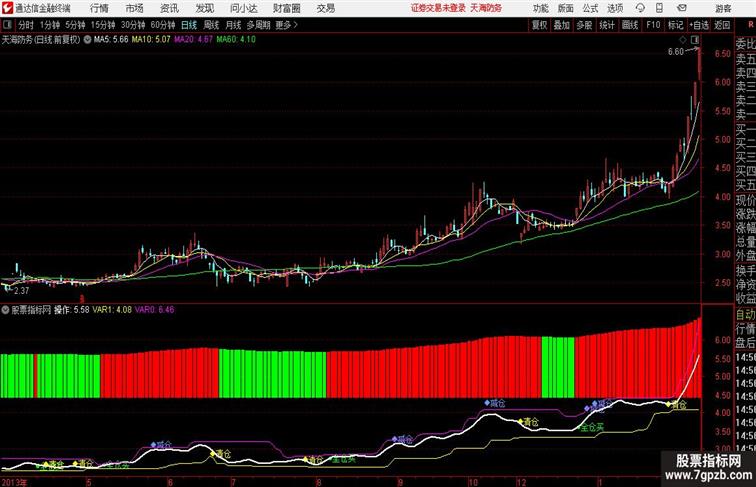Toggle the panel layout icon left of 分时
This screenshot has width=756, height=487.
(7, 25)
